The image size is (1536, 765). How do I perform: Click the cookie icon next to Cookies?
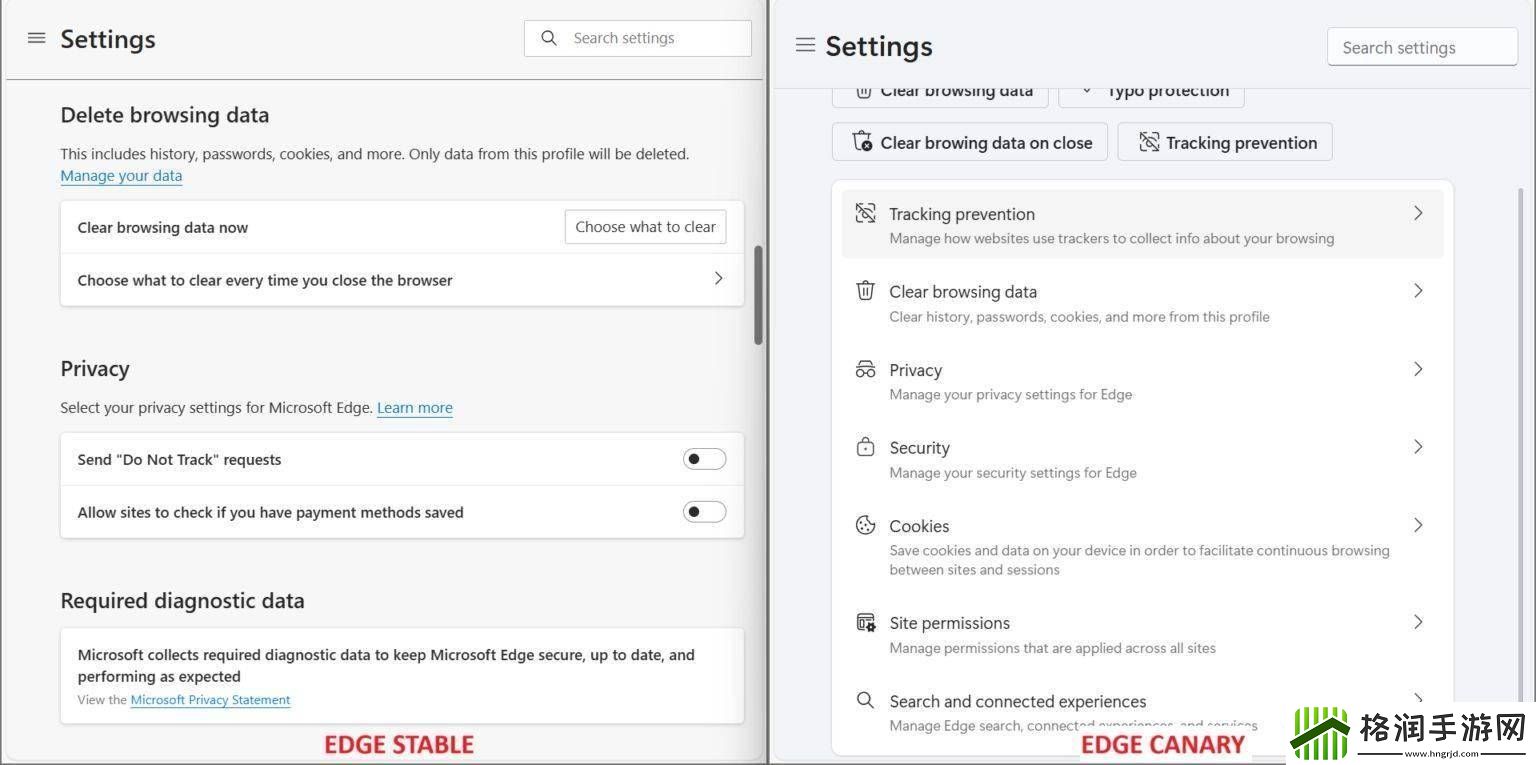865,525
